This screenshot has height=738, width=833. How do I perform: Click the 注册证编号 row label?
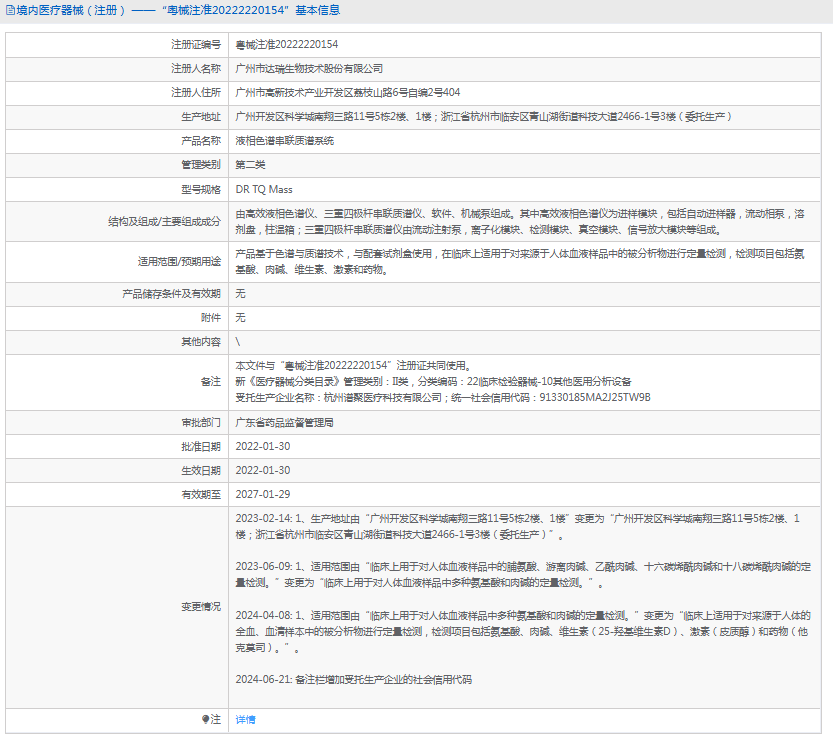click(196, 45)
